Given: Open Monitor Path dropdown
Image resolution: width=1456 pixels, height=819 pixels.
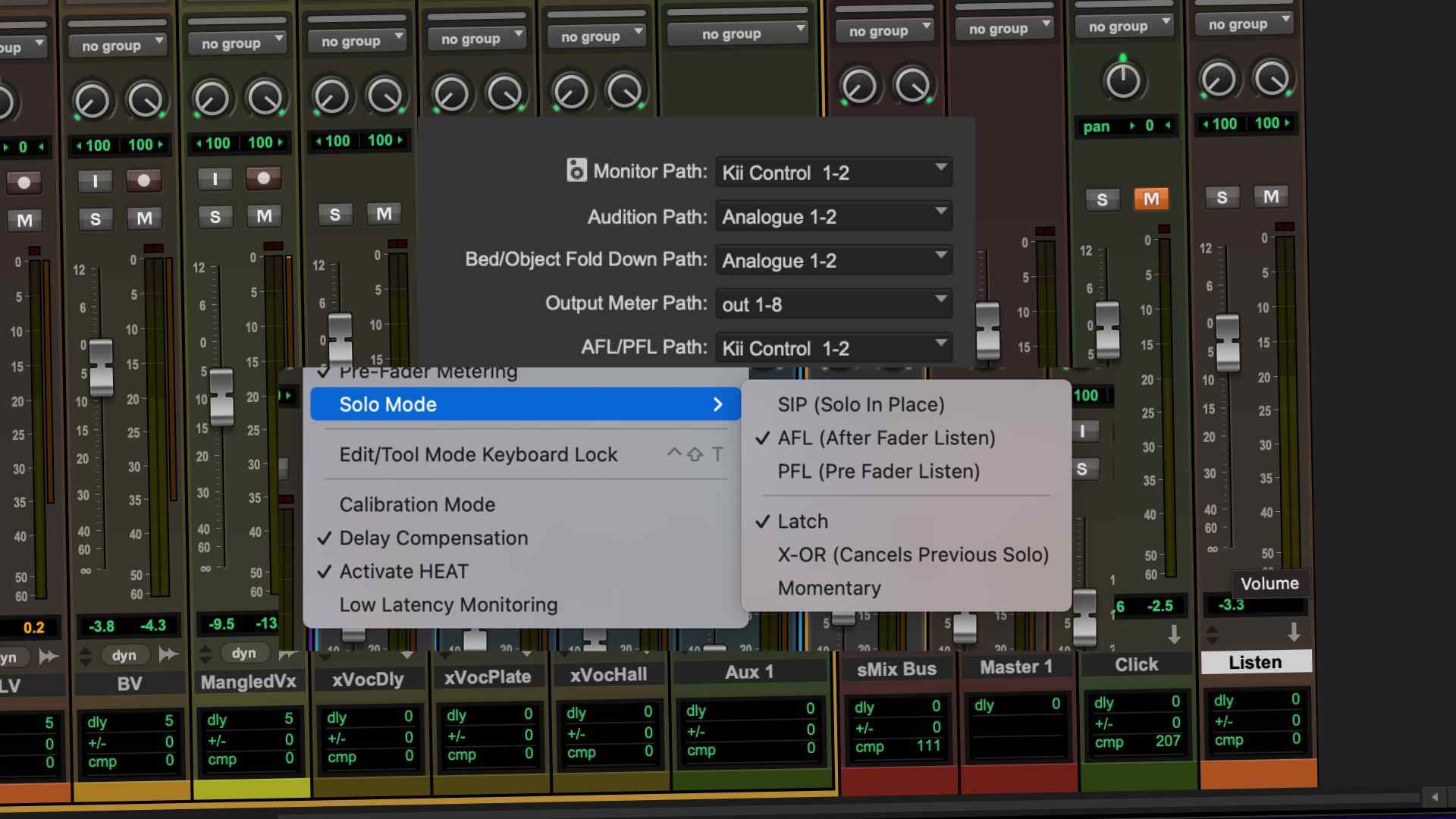Looking at the screenshot, I should [x=833, y=172].
